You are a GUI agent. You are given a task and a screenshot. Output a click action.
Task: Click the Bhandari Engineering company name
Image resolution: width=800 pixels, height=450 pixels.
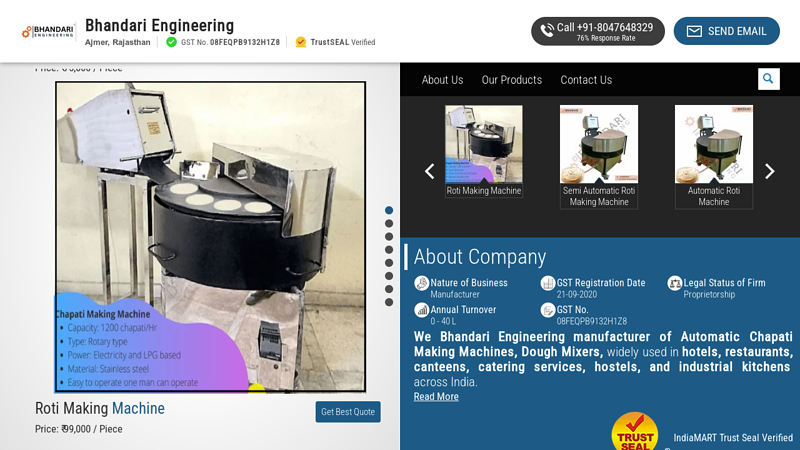tap(159, 26)
